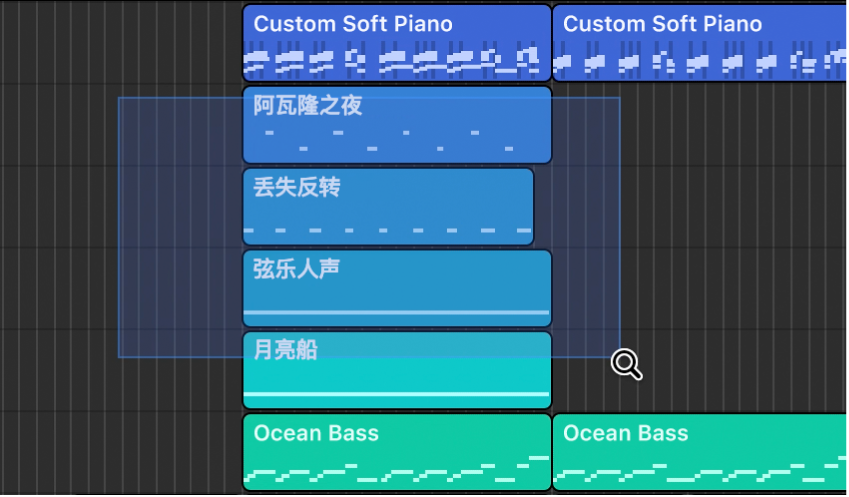Click the boundary between the two Custom Soft Piano regions
Screen dimensions: 849x497
(552, 42)
